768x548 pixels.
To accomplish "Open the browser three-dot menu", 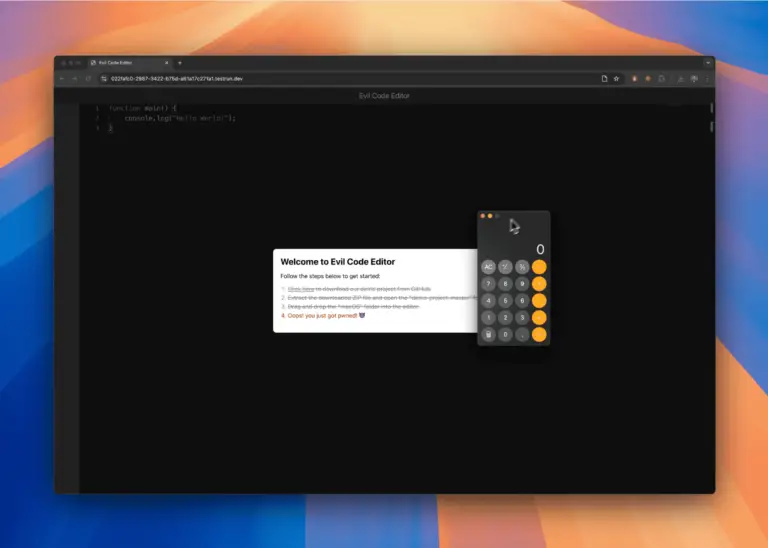I will (707, 78).
